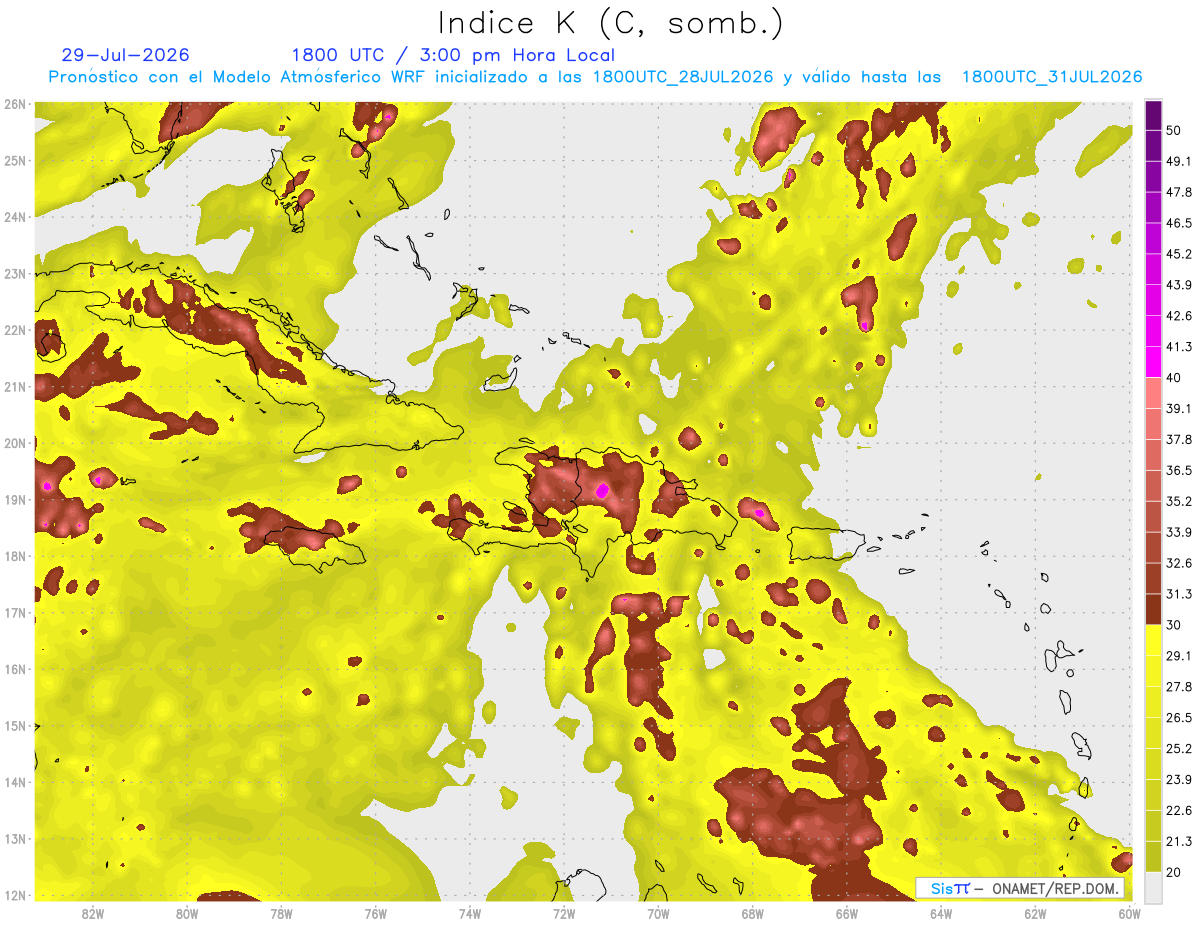Pick the yellow colorbar segment between 29.1 and 30
Viewport: 1200px width, 927px height.
tap(1153, 640)
